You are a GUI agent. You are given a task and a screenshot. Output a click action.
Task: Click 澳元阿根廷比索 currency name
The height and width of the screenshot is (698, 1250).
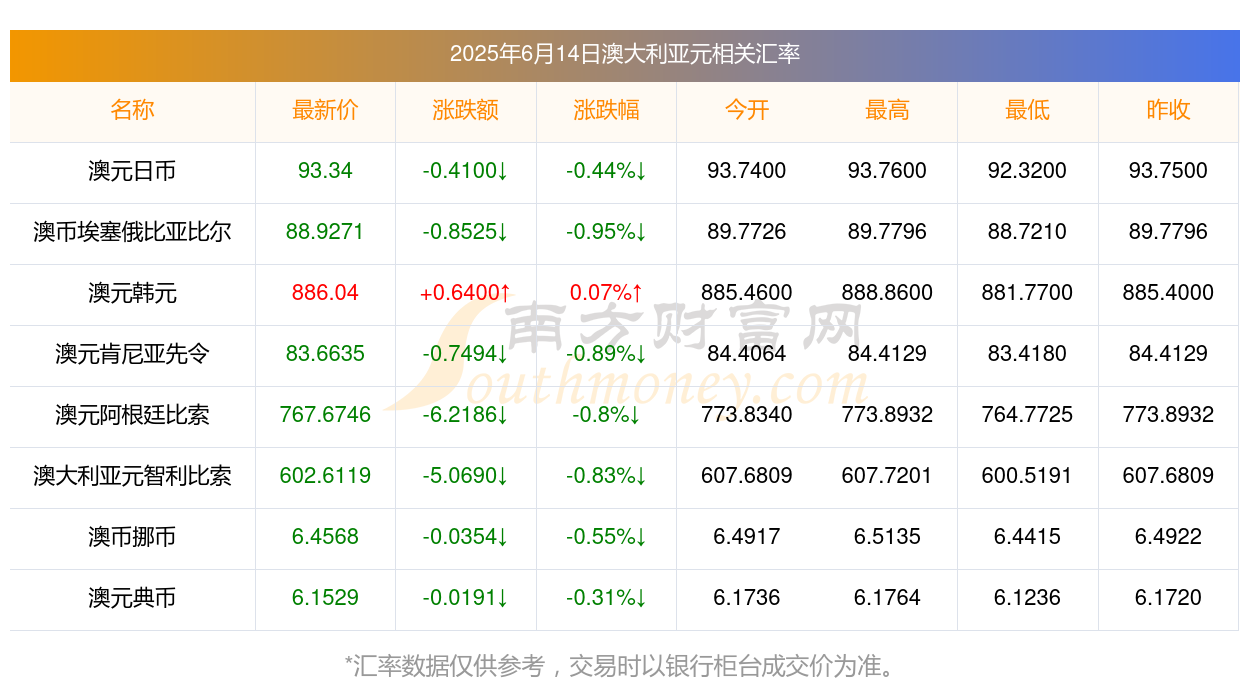(132, 415)
